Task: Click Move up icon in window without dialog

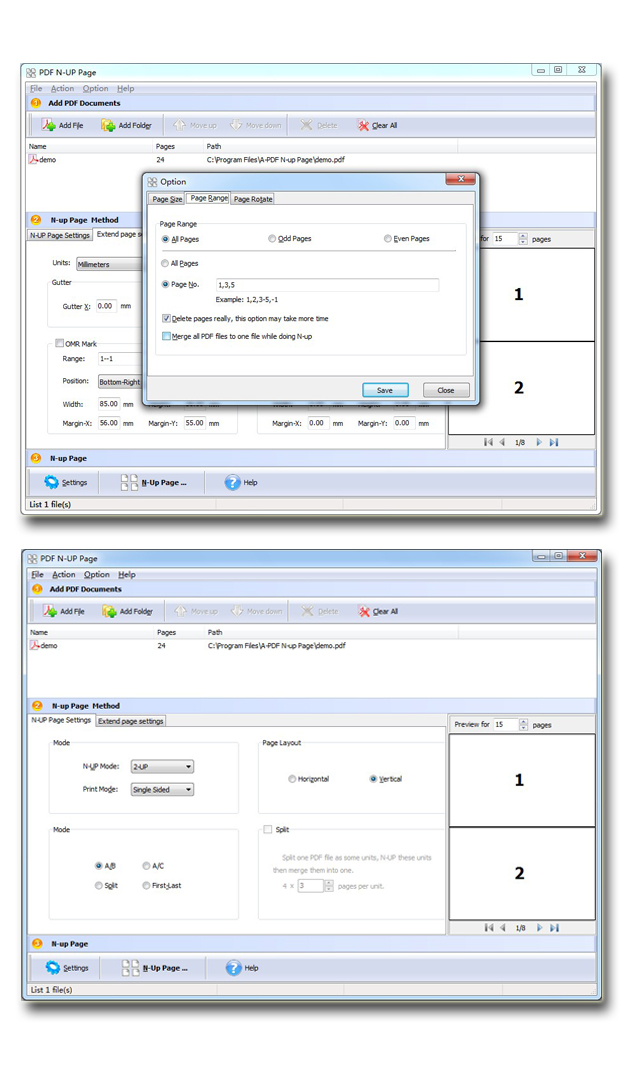Action: coord(181,611)
